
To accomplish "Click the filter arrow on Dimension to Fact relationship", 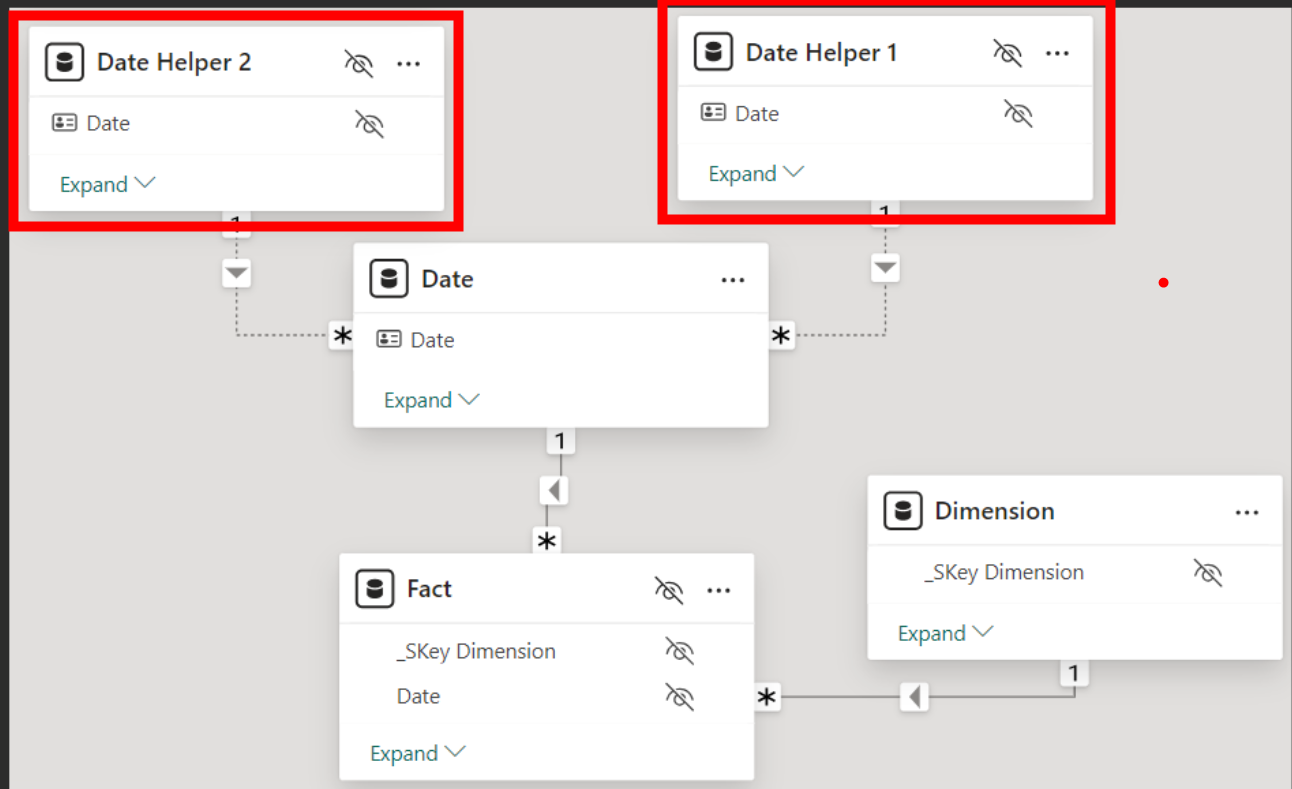I will (913, 697).
